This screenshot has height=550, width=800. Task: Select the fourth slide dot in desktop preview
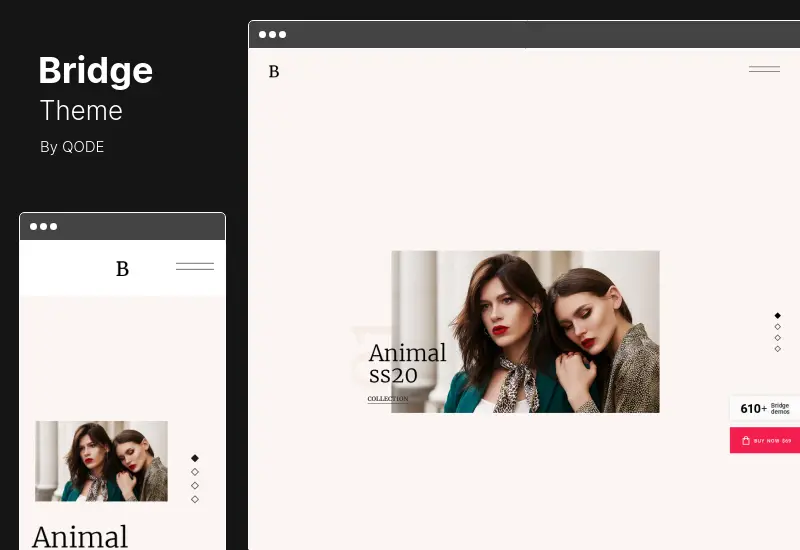(x=778, y=349)
